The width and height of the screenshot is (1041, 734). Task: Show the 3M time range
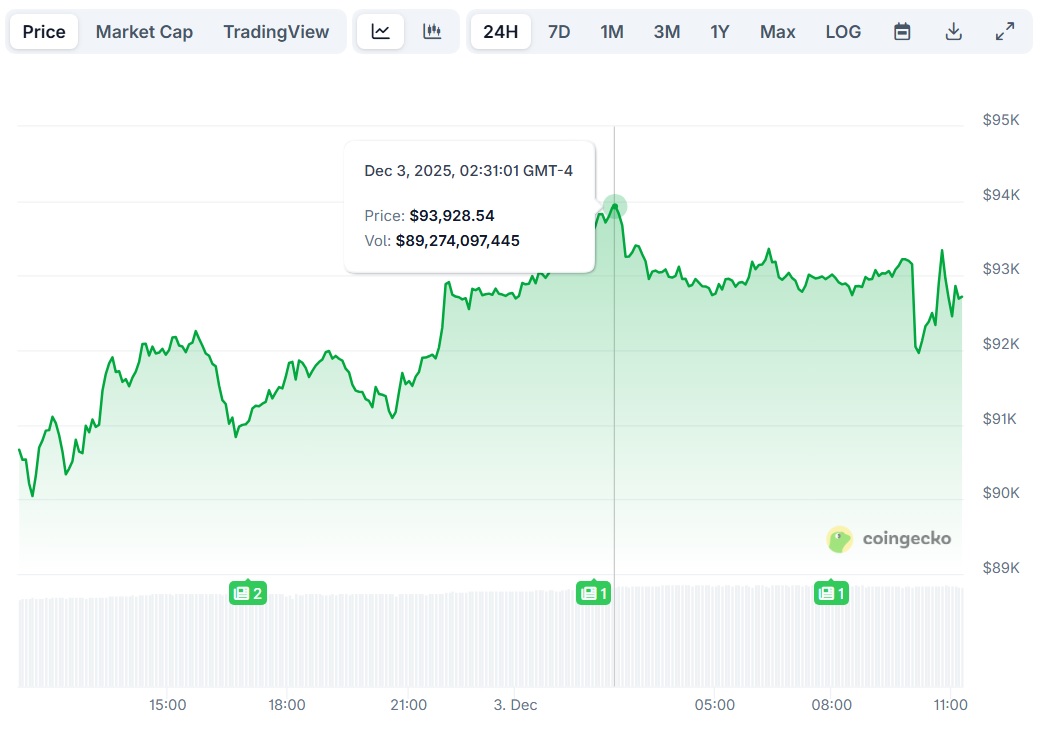(667, 31)
